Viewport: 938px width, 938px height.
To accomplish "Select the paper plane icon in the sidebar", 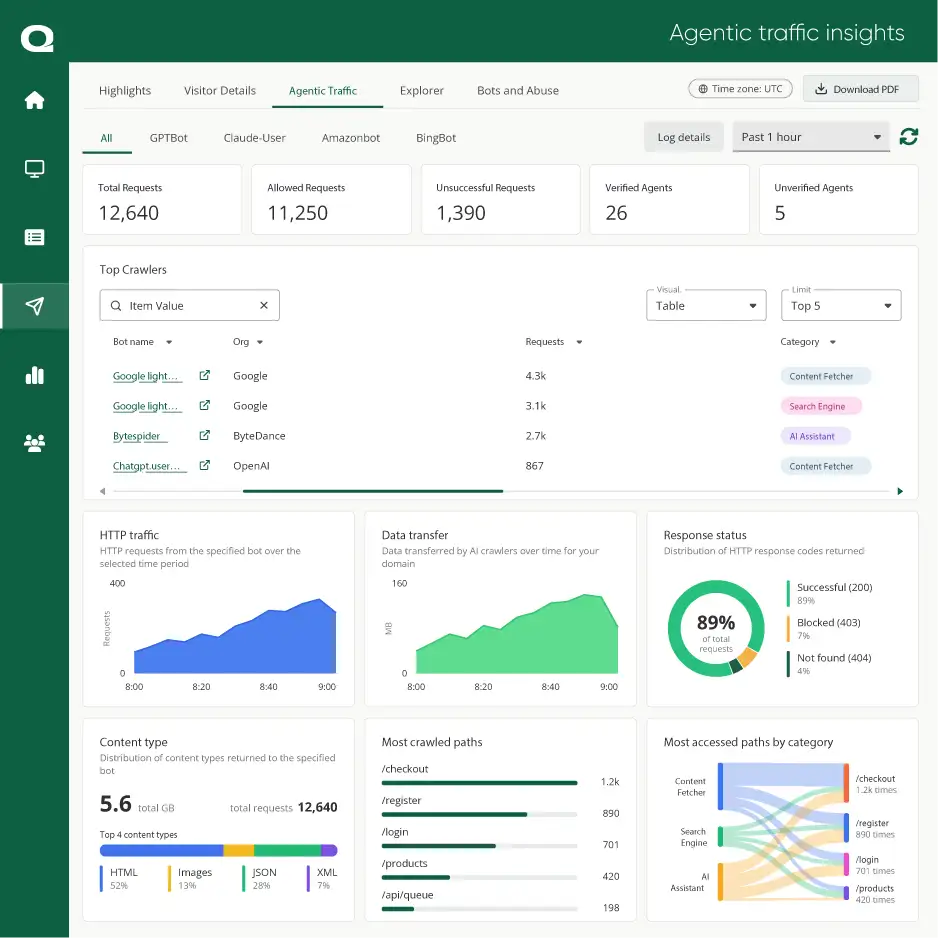I will 34,306.
